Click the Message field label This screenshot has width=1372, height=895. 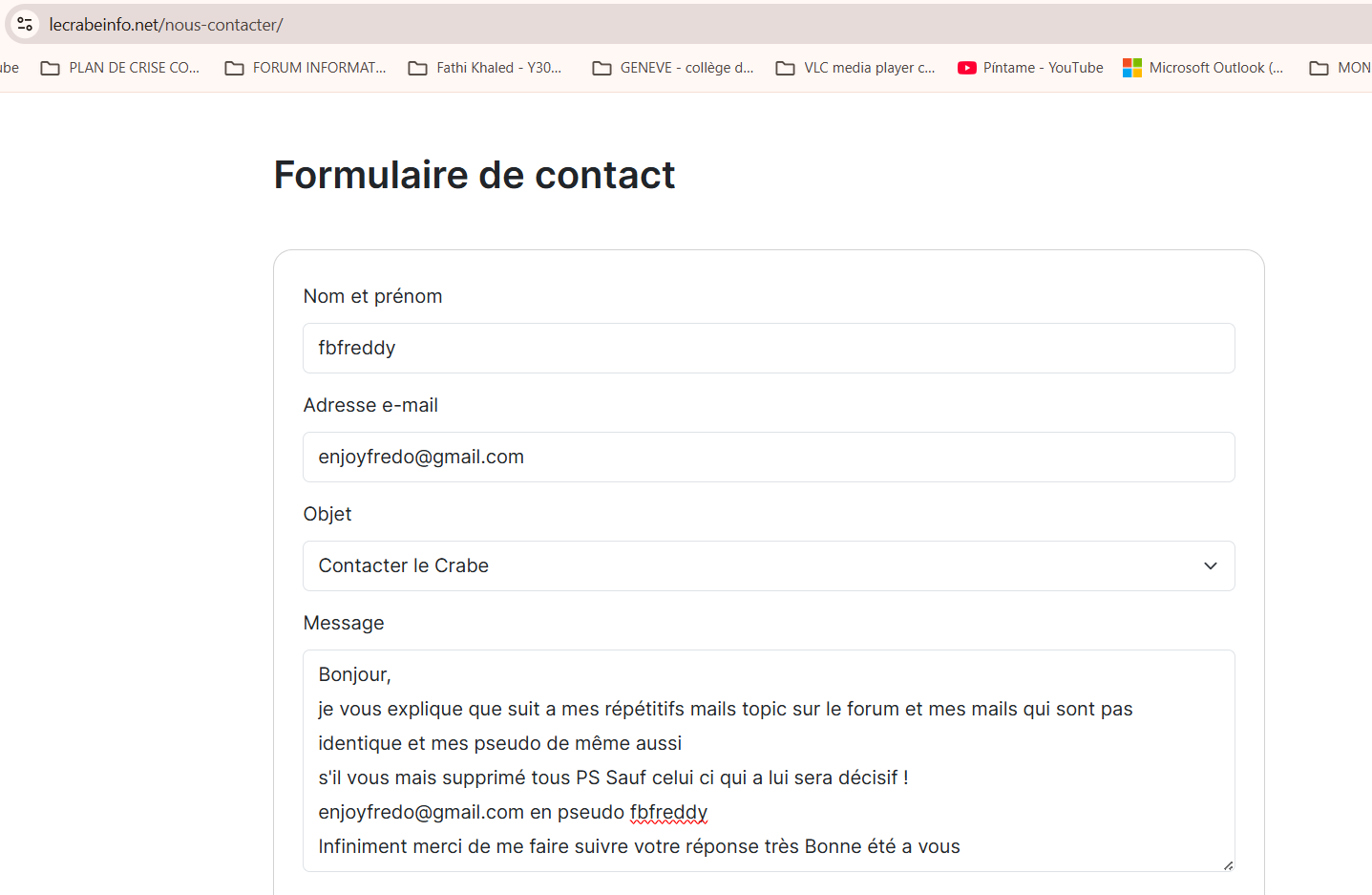(344, 623)
